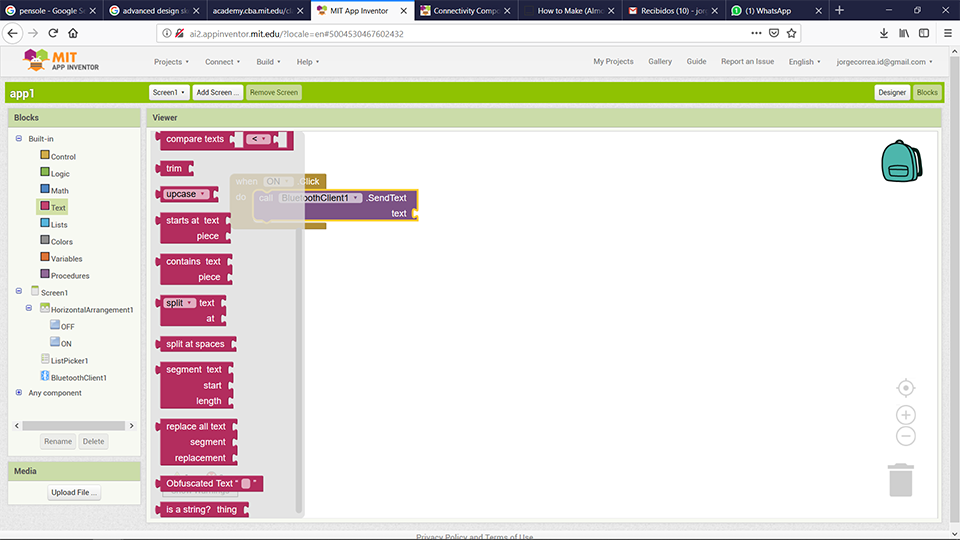
Task: Open the upcase block dropdown
Action: (186, 194)
